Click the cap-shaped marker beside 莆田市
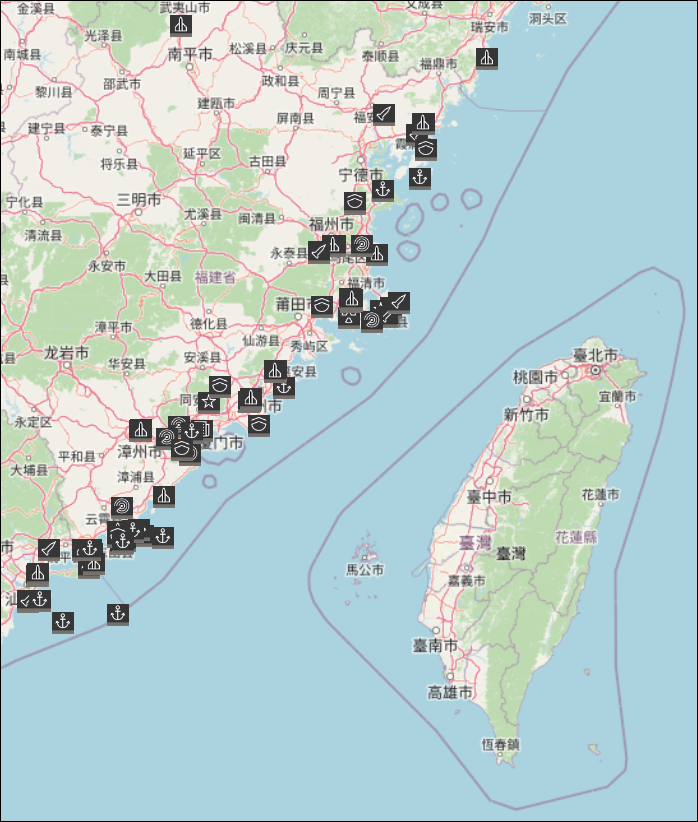Screen dimensions: 698x822 coord(322,305)
